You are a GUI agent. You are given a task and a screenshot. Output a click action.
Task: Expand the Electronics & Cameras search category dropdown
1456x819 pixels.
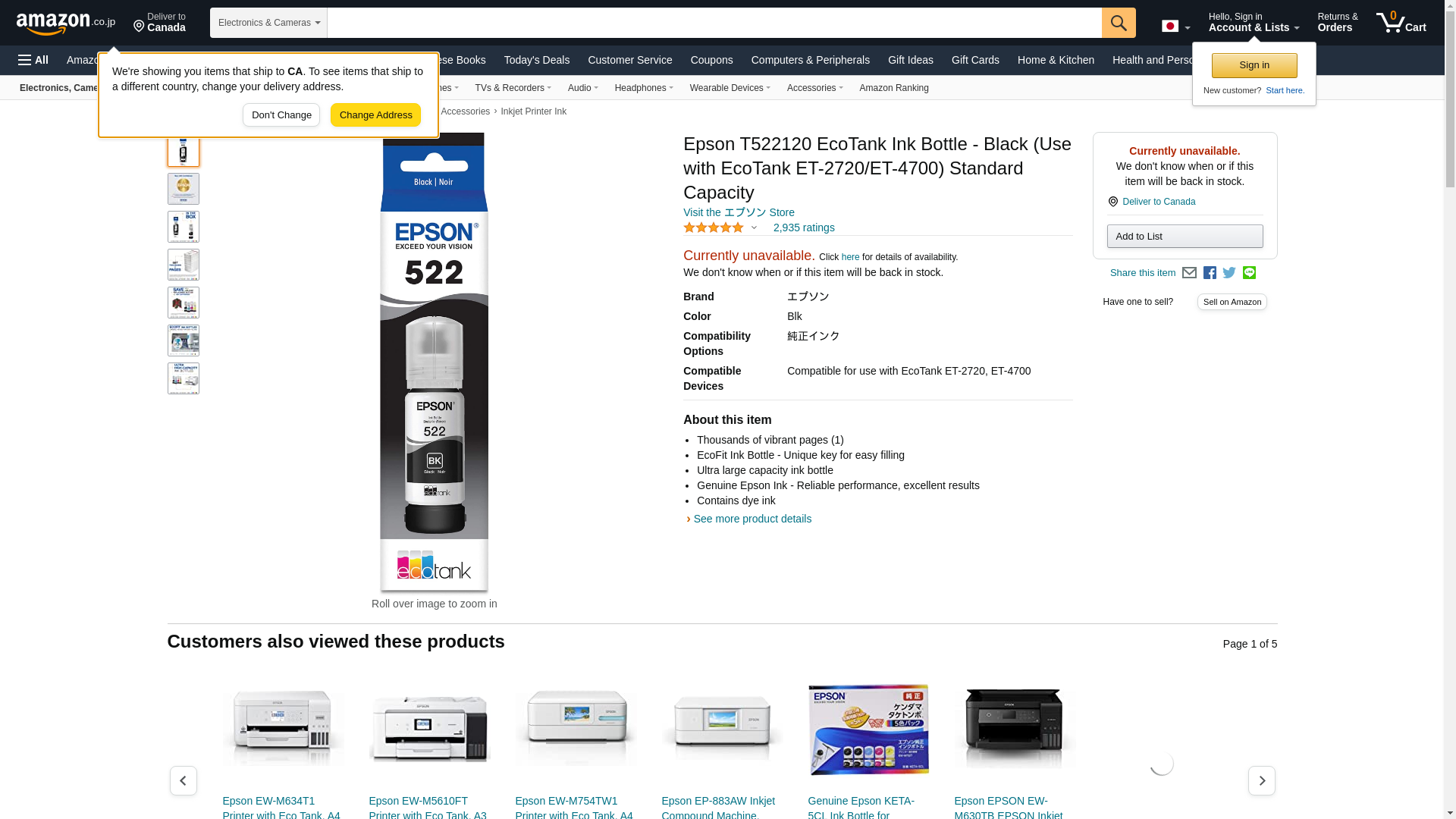point(268,23)
